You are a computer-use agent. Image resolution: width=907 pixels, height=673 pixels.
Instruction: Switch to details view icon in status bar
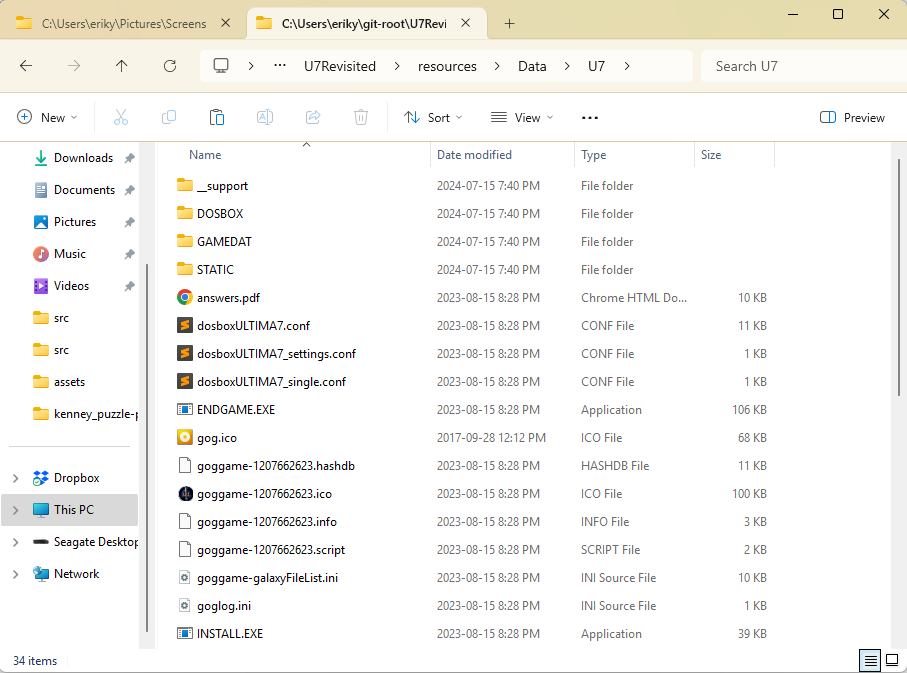pos(871,660)
